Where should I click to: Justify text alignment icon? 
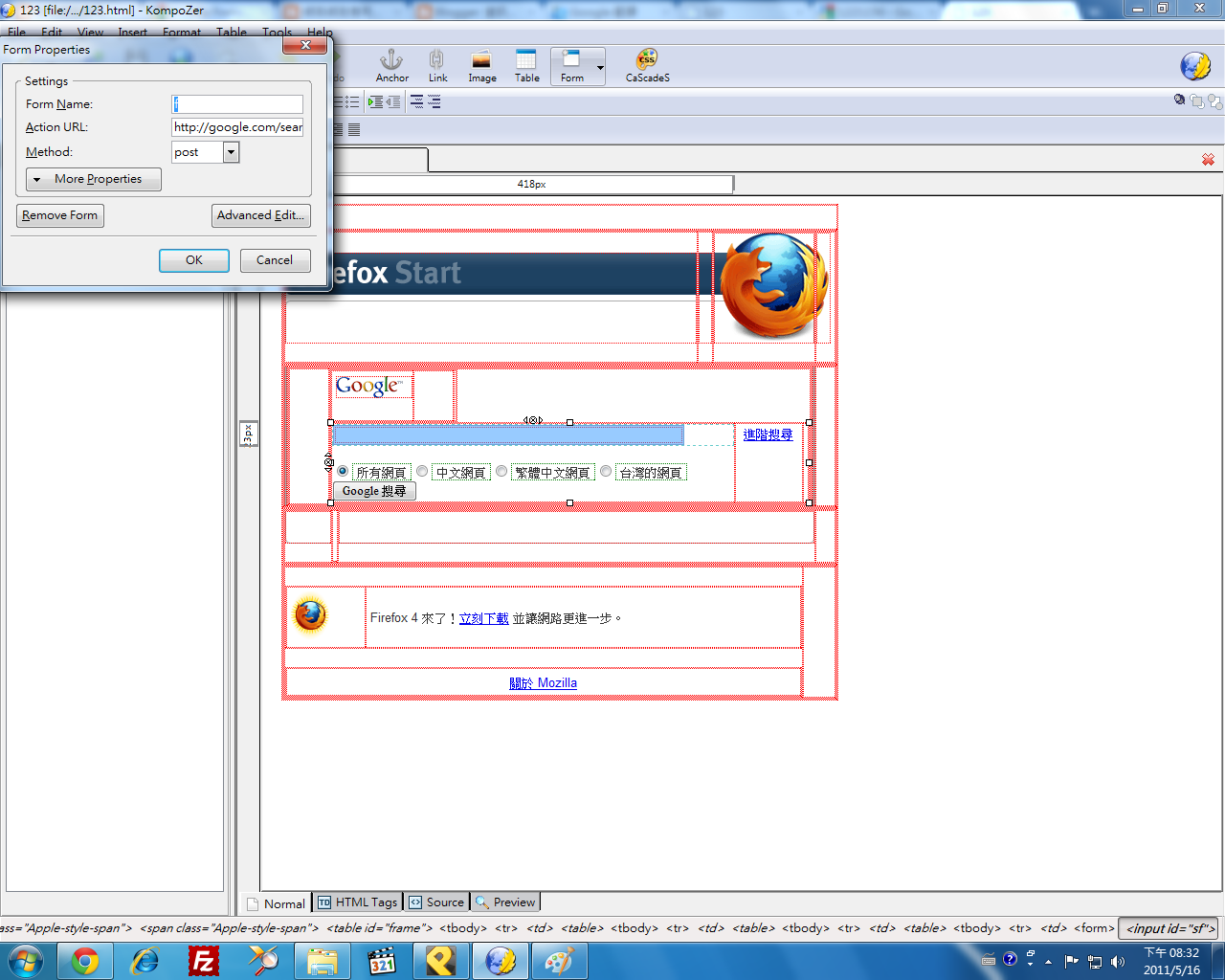[354, 129]
